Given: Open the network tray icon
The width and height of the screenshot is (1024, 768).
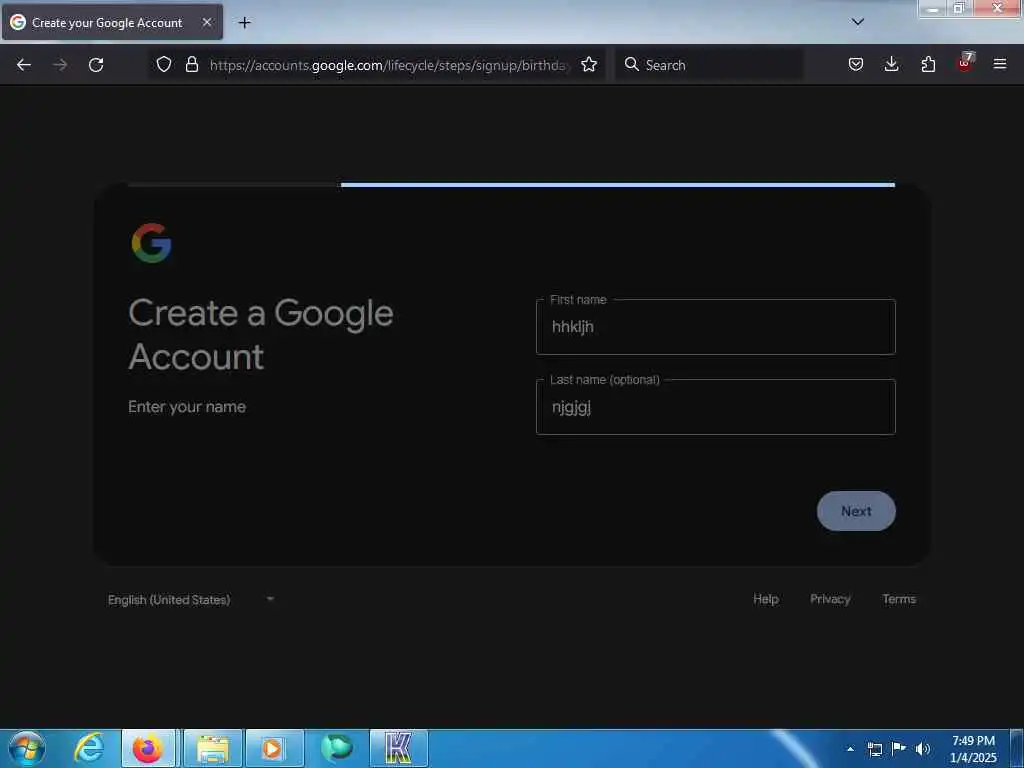Looking at the screenshot, I should coord(874,749).
